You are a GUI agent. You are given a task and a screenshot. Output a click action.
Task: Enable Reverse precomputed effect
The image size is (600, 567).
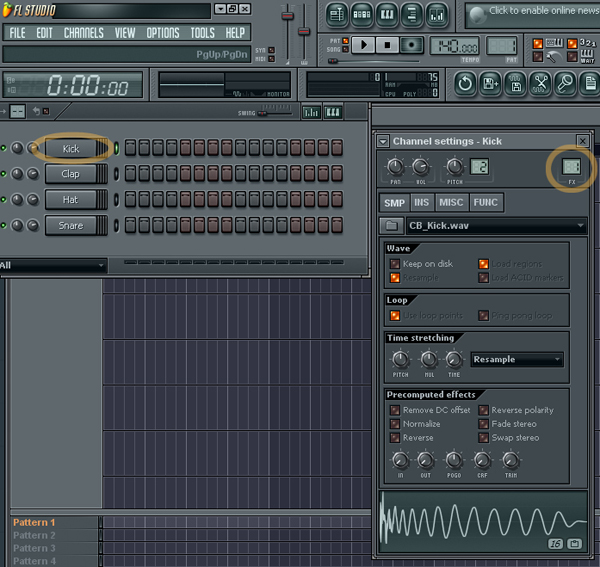pos(395,438)
